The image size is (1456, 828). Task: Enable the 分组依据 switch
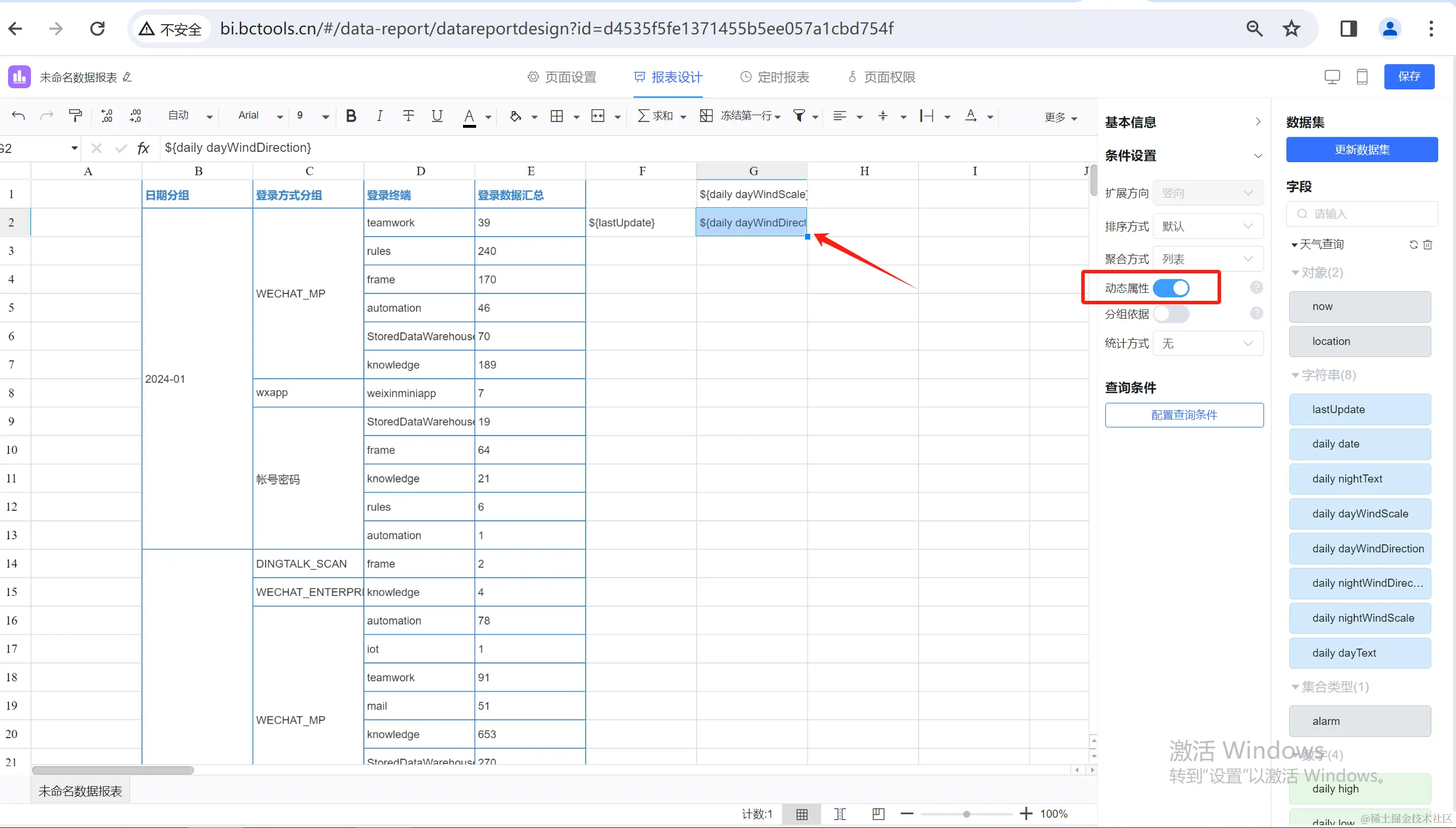point(1171,314)
